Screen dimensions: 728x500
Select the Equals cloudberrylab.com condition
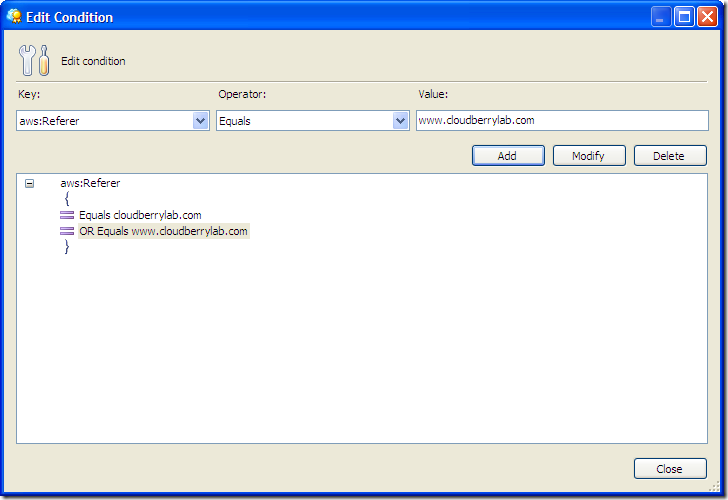[x=140, y=215]
